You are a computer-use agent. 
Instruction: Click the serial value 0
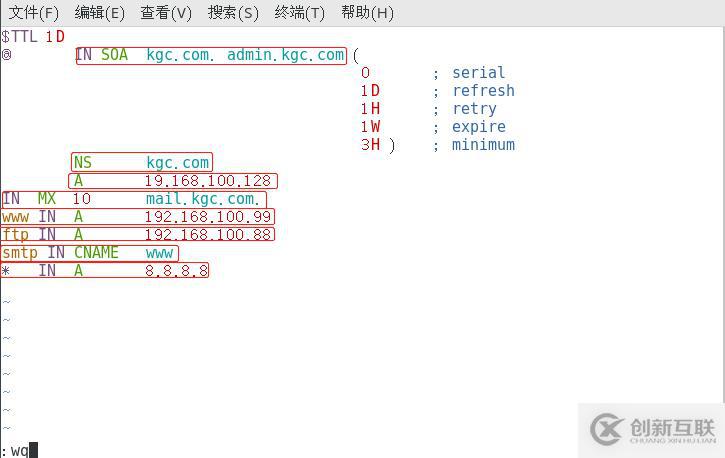(x=365, y=73)
